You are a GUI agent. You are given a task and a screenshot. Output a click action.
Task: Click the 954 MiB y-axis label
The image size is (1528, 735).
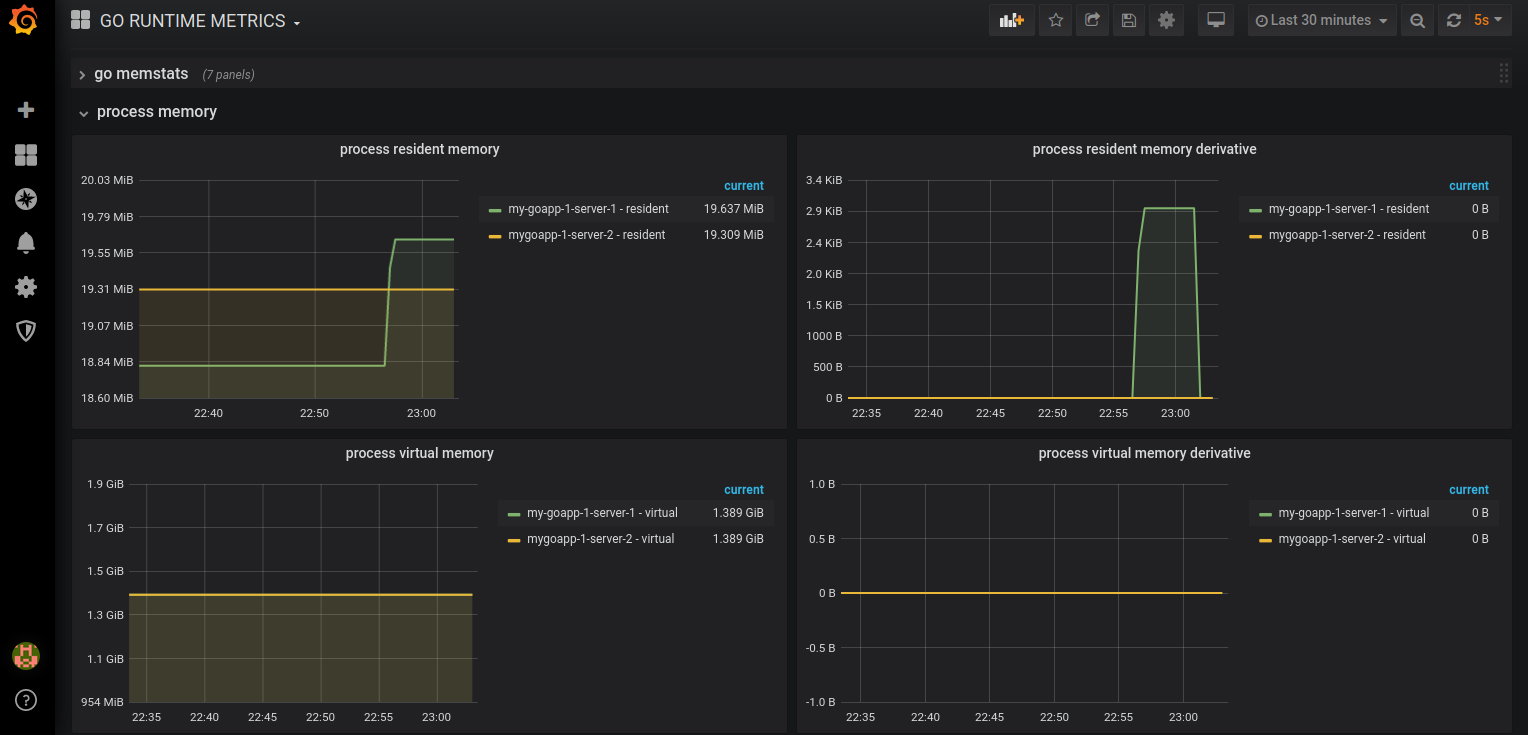pyautogui.click(x=103, y=702)
